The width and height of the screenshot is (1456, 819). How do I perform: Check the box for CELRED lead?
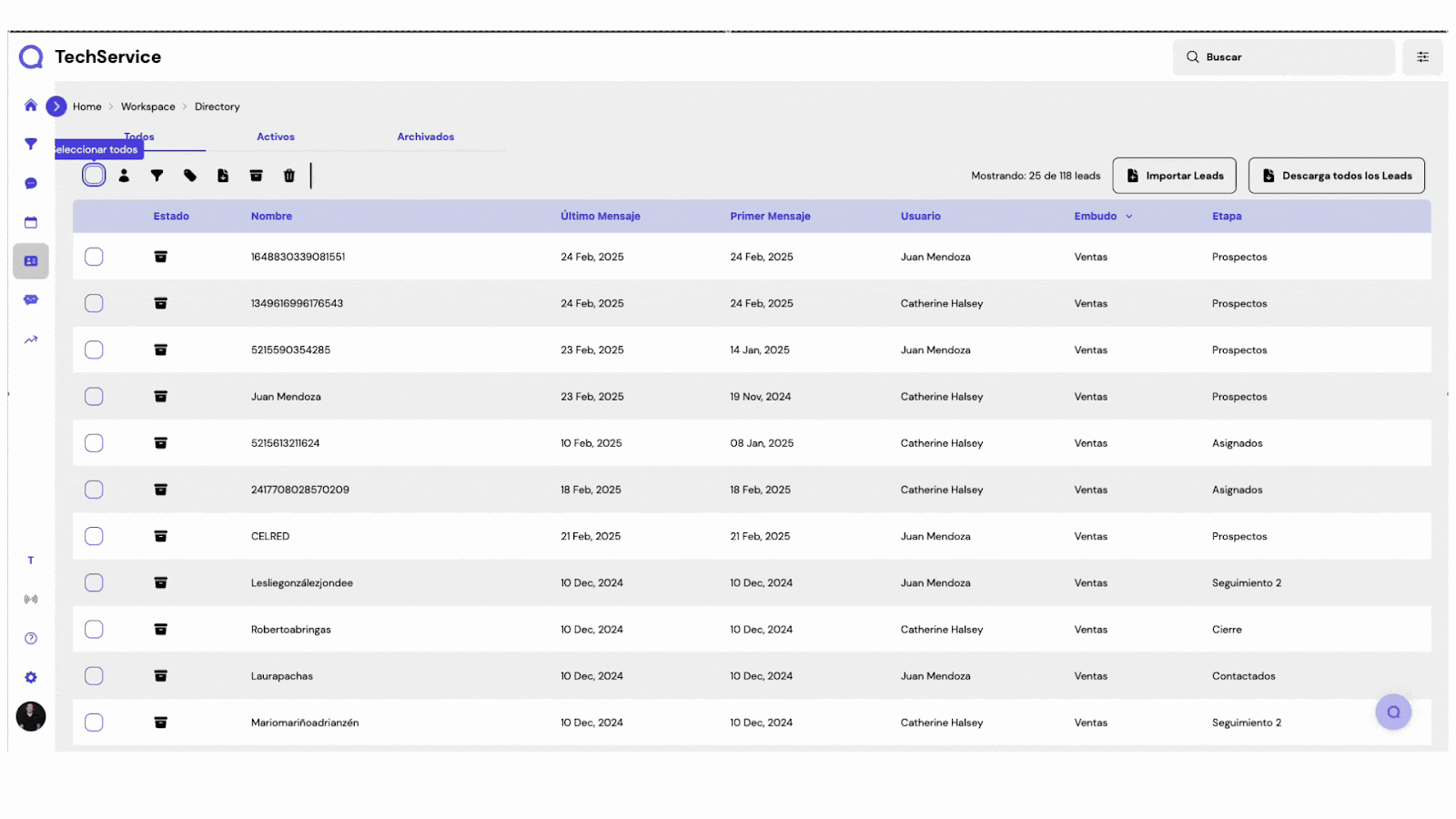(x=94, y=536)
